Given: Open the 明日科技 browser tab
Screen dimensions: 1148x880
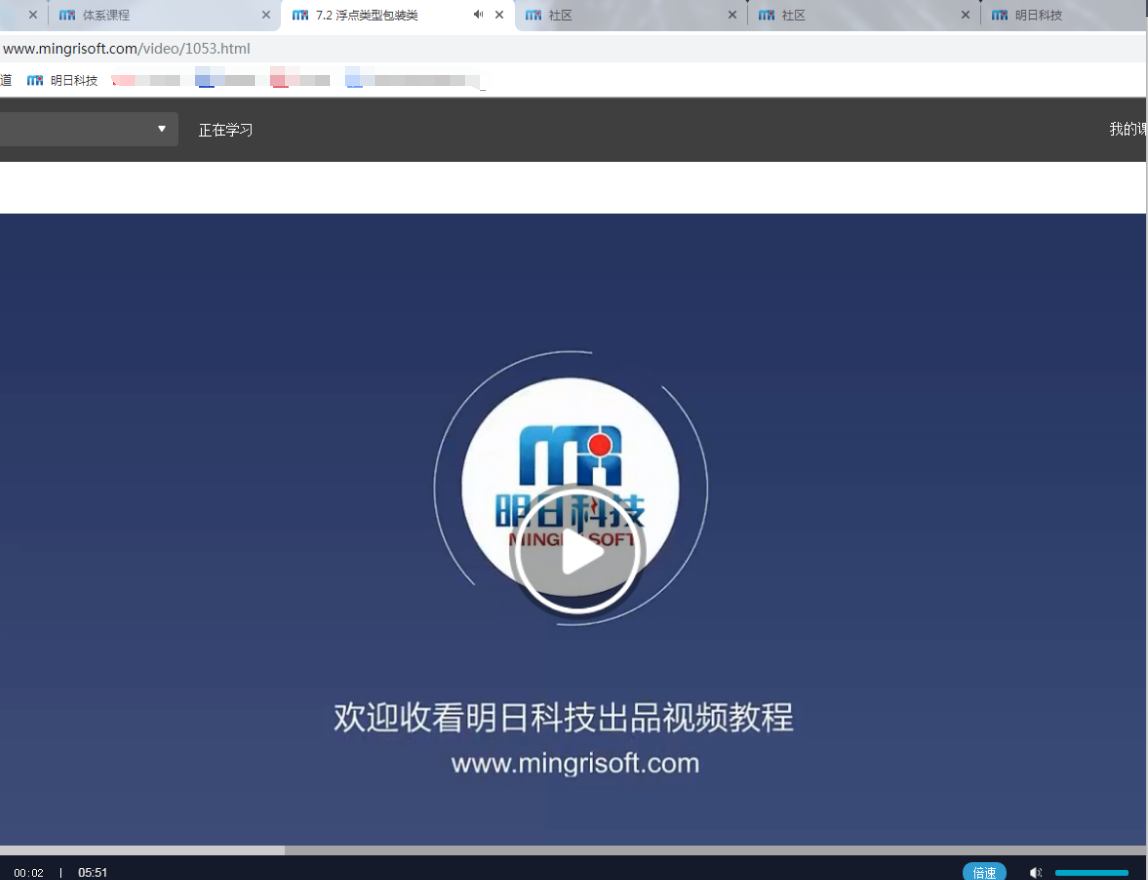Looking at the screenshot, I should pos(1065,15).
